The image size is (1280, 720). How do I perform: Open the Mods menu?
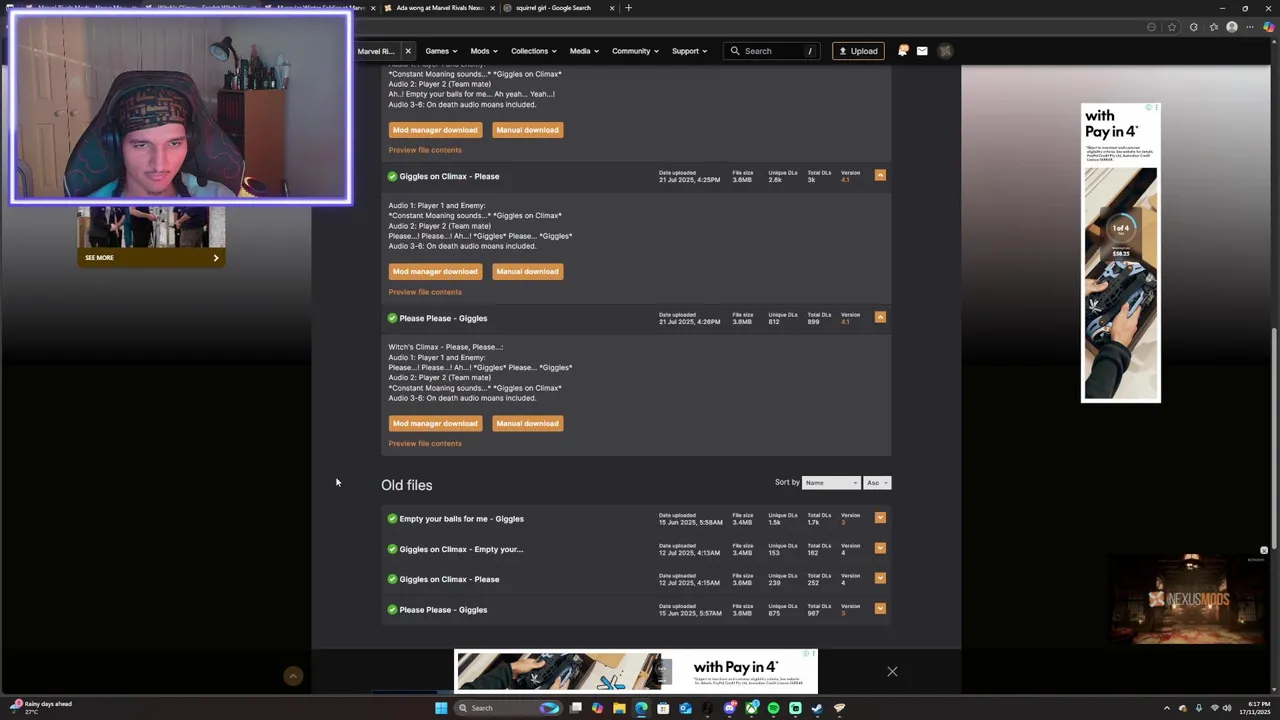coord(484,51)
